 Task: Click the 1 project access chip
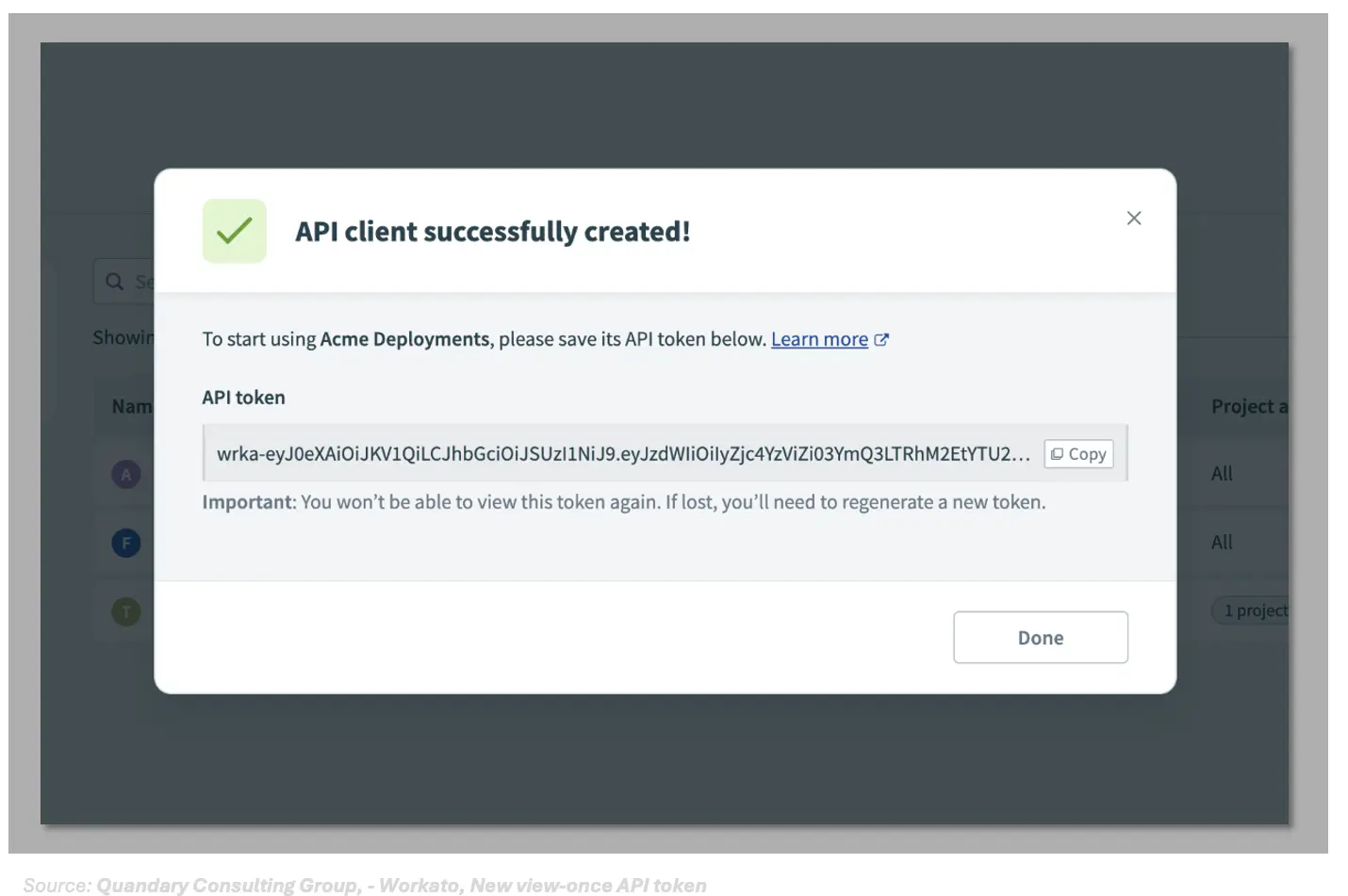coord(1254,611)
